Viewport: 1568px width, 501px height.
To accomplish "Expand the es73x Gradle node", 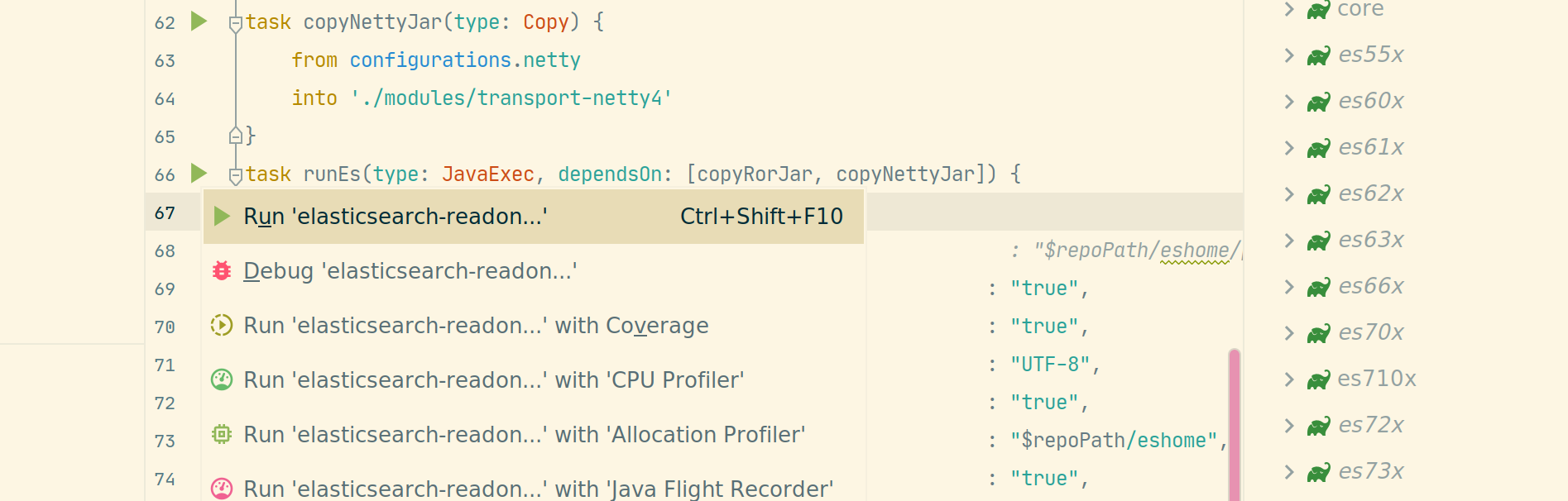I will click(1289, 472).
